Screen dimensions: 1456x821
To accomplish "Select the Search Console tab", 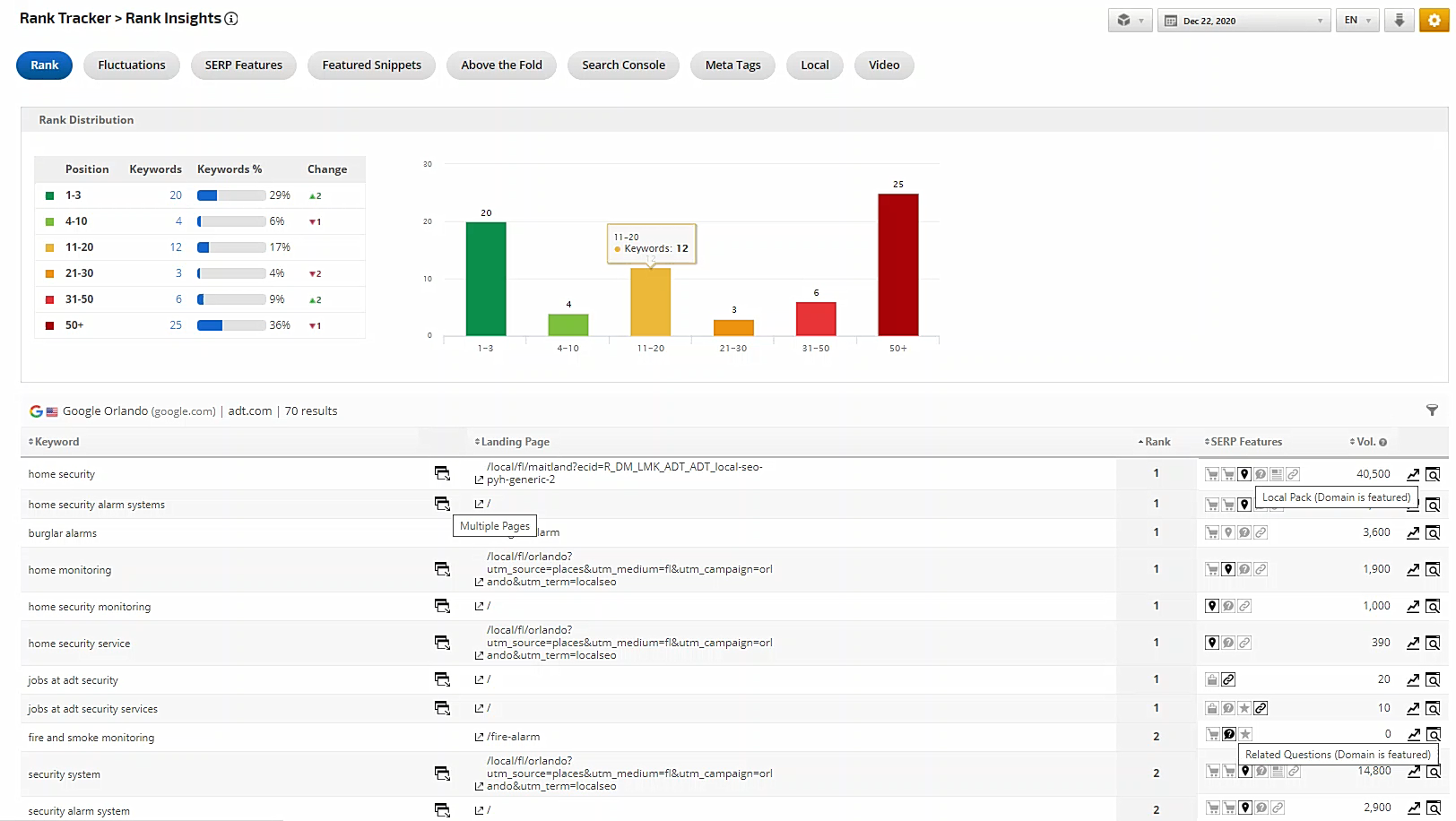I will (x=623, y=65).
